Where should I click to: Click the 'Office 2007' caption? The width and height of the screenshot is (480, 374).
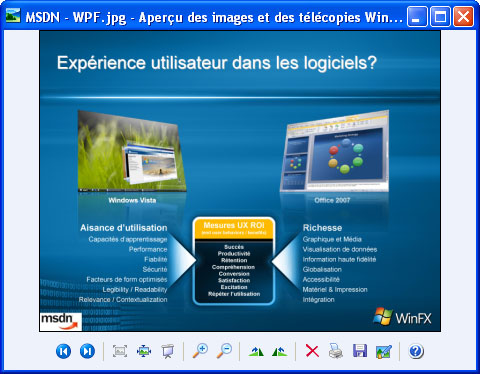pyautogui.click(x=332, y=200)
